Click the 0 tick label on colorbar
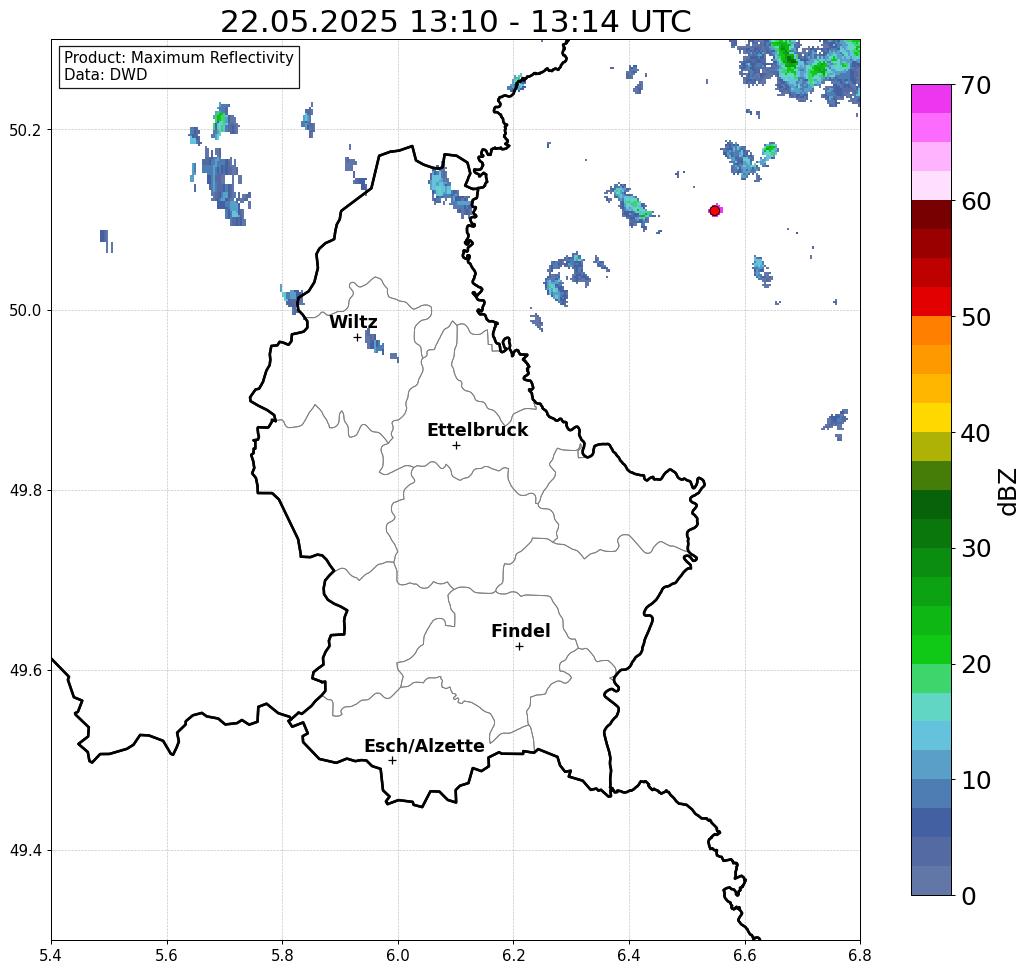The width and height of the screenshot is (1029, 973). point(969,896)
